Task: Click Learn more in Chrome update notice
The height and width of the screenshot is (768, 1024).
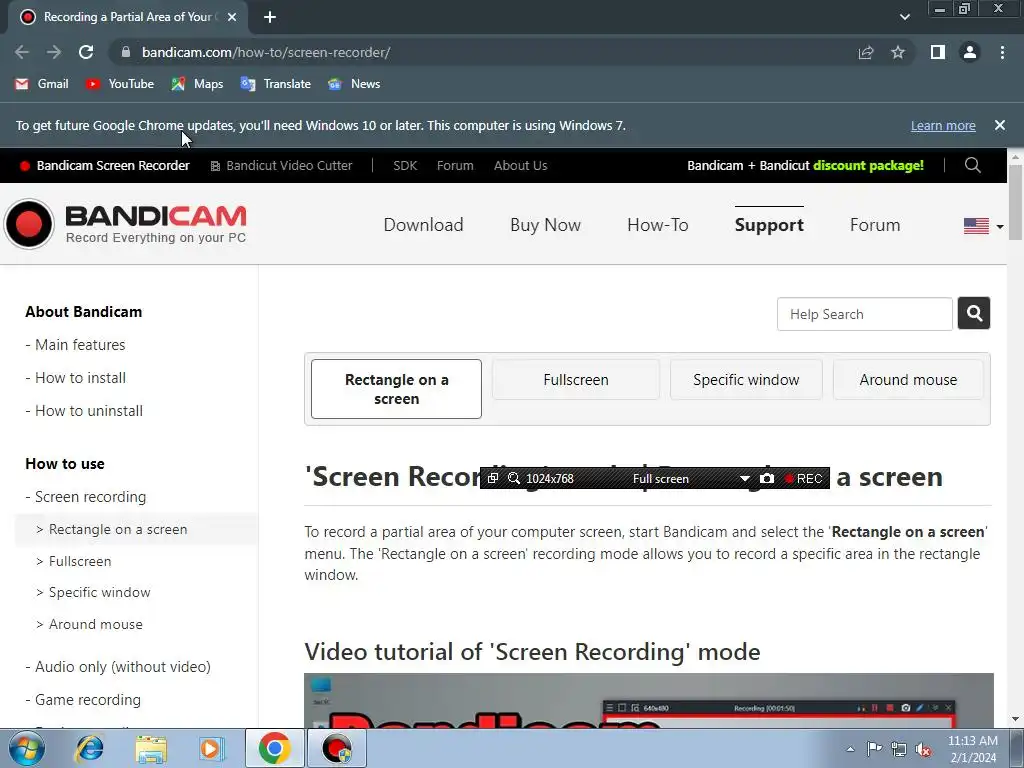Action: (x=943, y=125)
